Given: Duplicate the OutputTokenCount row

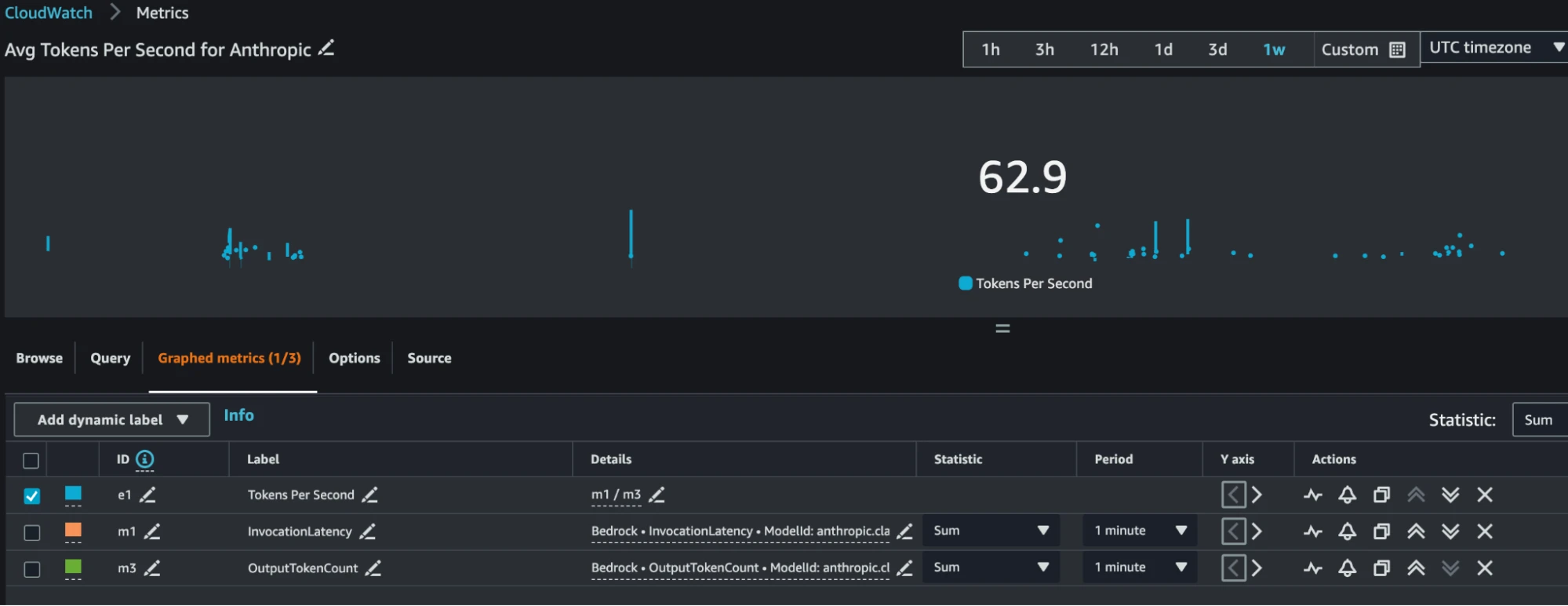Looking at the screenshot, I should point(1381,568).
